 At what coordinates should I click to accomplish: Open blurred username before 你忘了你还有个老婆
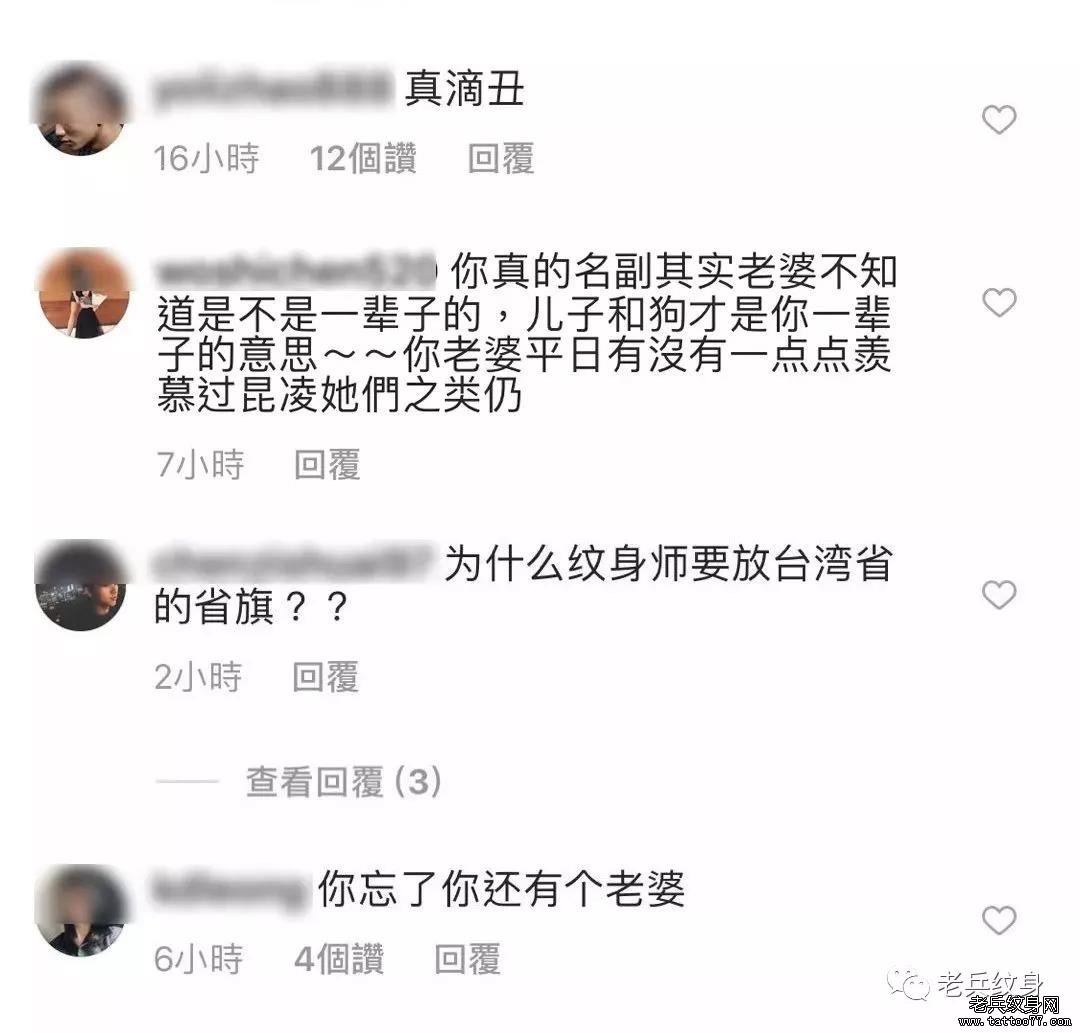[x=231, y=888]
